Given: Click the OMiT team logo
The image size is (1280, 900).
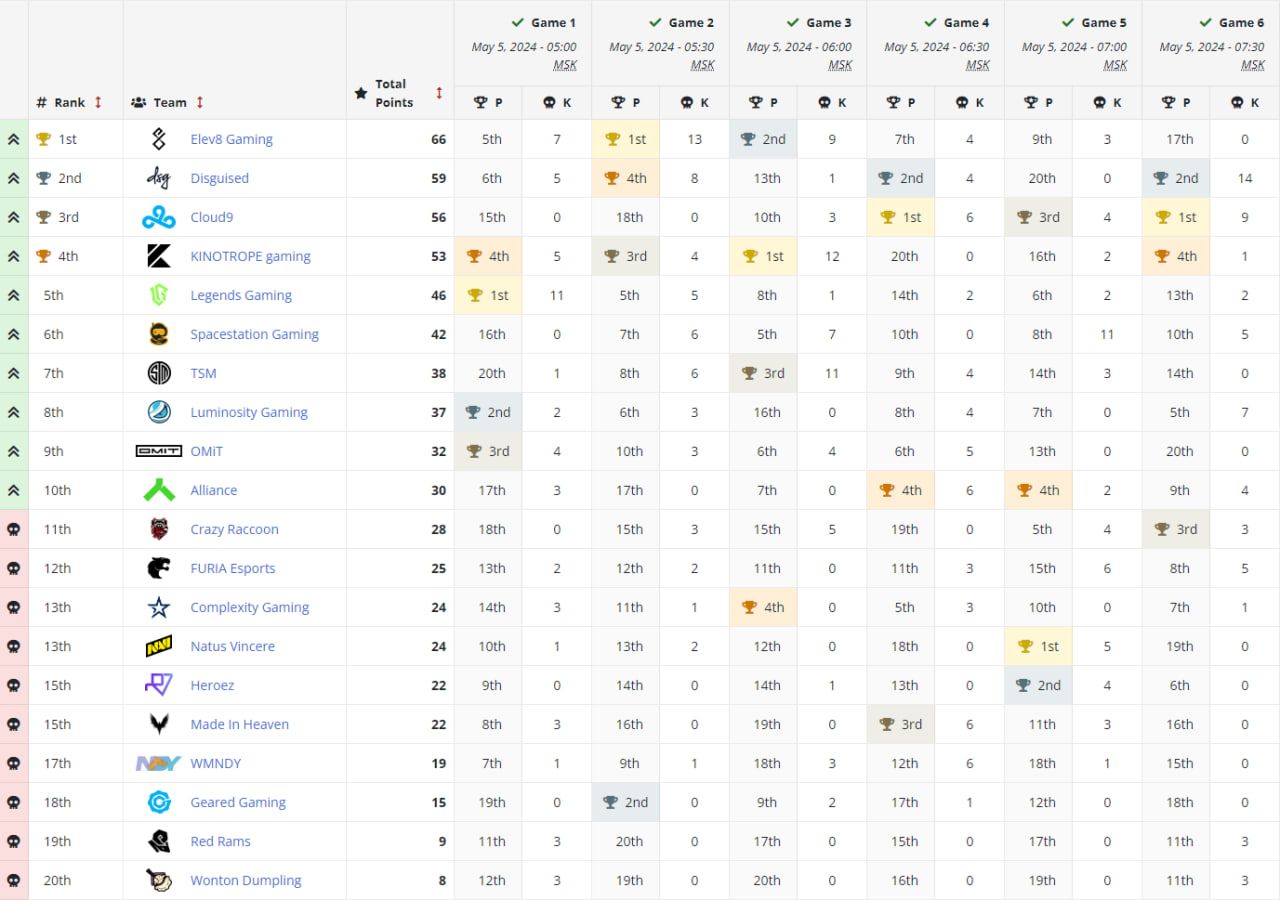Looking at the screenshot, I should [158, 451].
